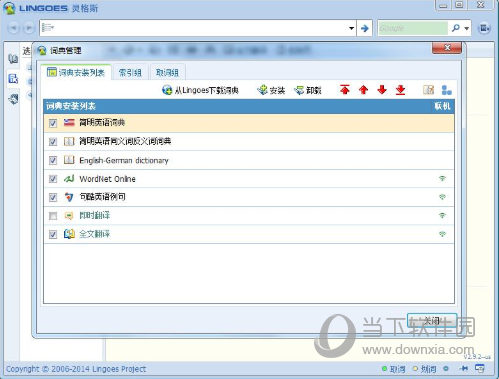Click the forward navigation arrow
Viewport: 499px width, 379px height.
click(x=29, y=28)
